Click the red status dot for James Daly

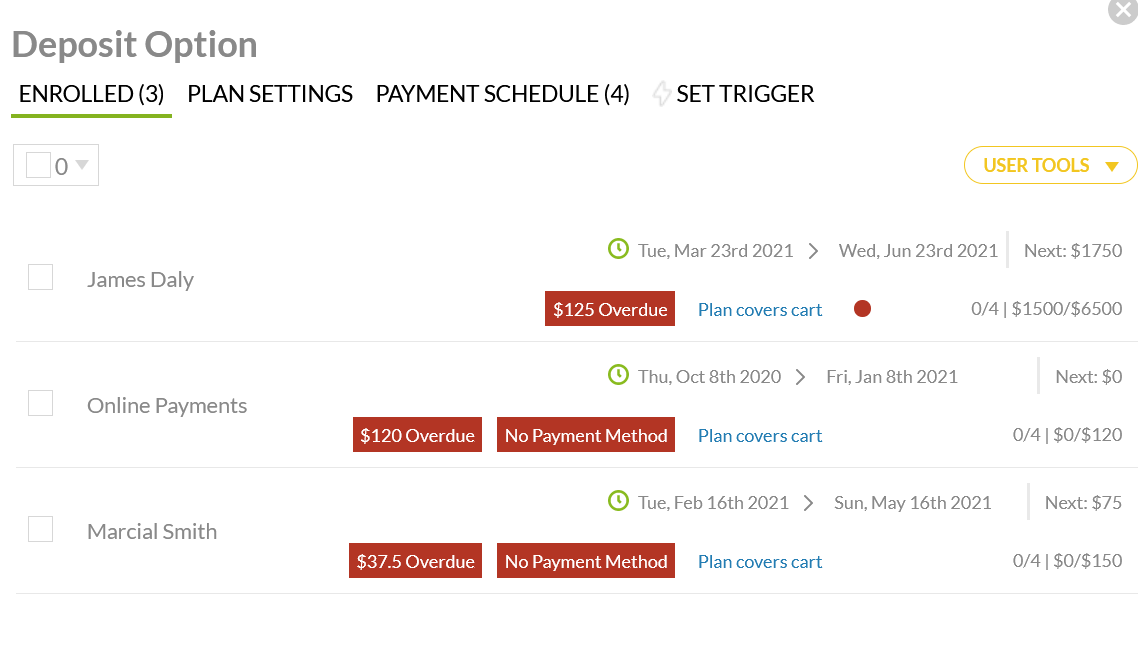(862, 309)
